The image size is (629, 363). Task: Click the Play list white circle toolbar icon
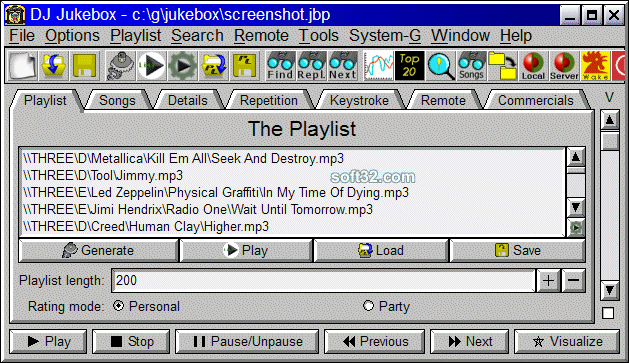[152, 65]
